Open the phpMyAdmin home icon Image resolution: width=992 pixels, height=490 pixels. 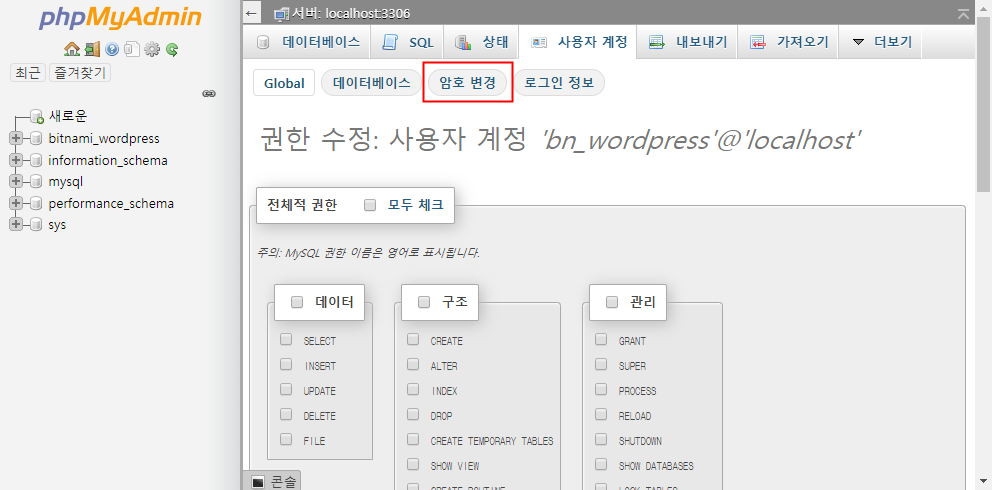pyautogui.click(x=71, y=49)
